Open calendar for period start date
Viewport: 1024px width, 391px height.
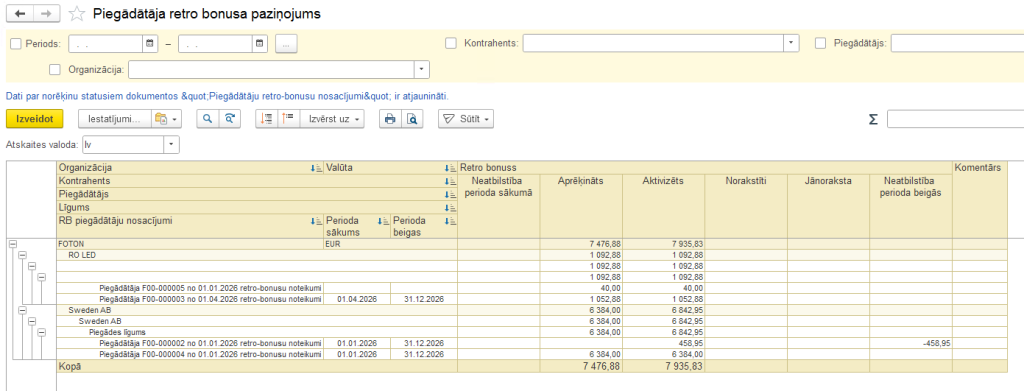pyautogui.click(x=150, y=44)
